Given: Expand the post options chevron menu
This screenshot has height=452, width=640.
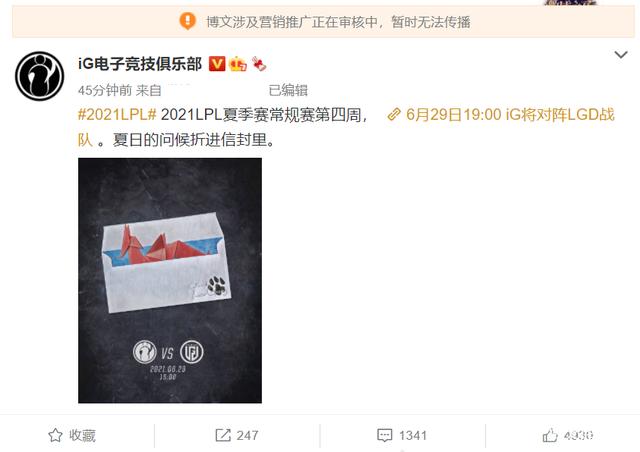Looking at the screenshot, I should (x=621, y=55).
